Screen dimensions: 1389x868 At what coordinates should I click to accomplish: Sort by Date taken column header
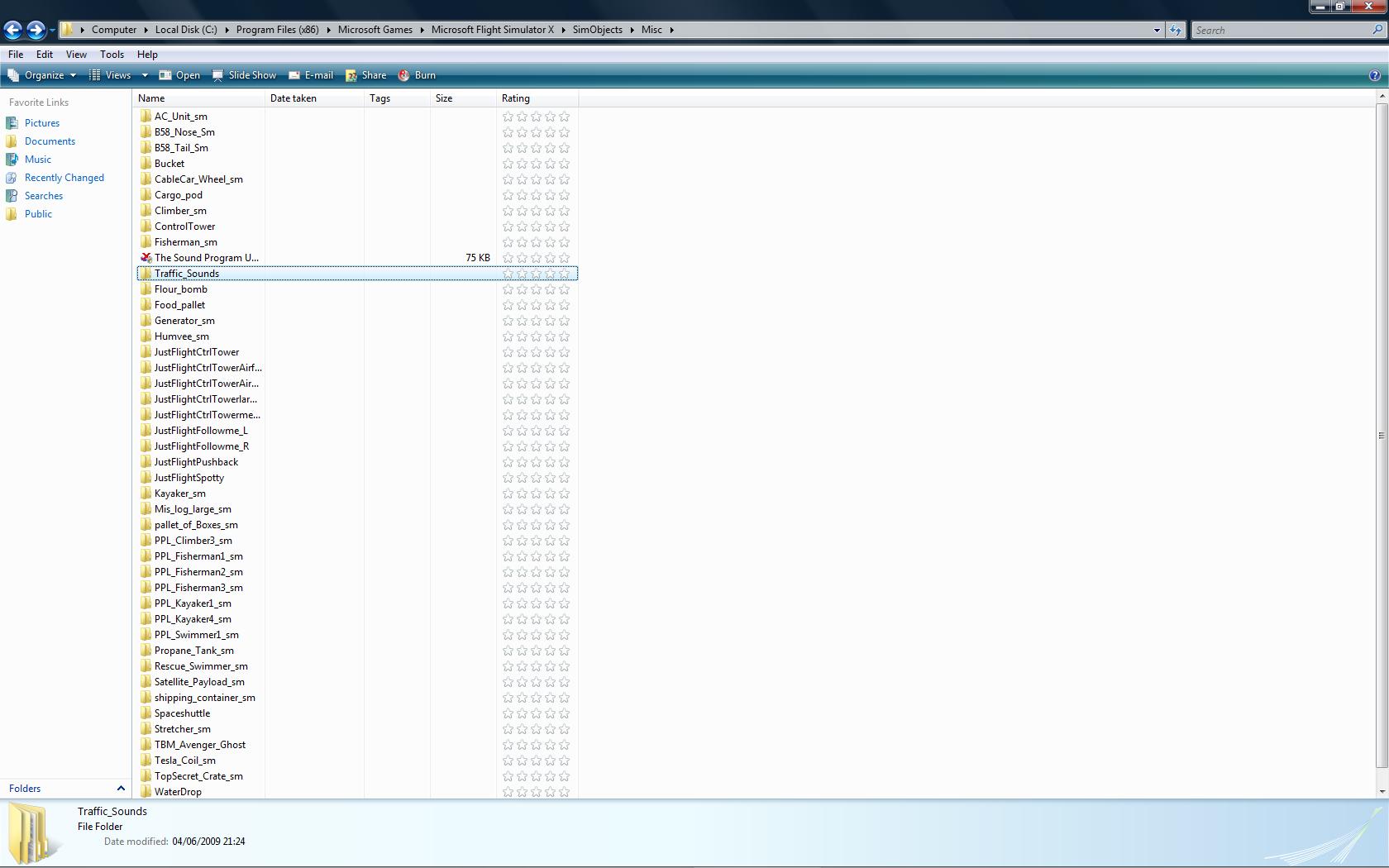(314, 98)
